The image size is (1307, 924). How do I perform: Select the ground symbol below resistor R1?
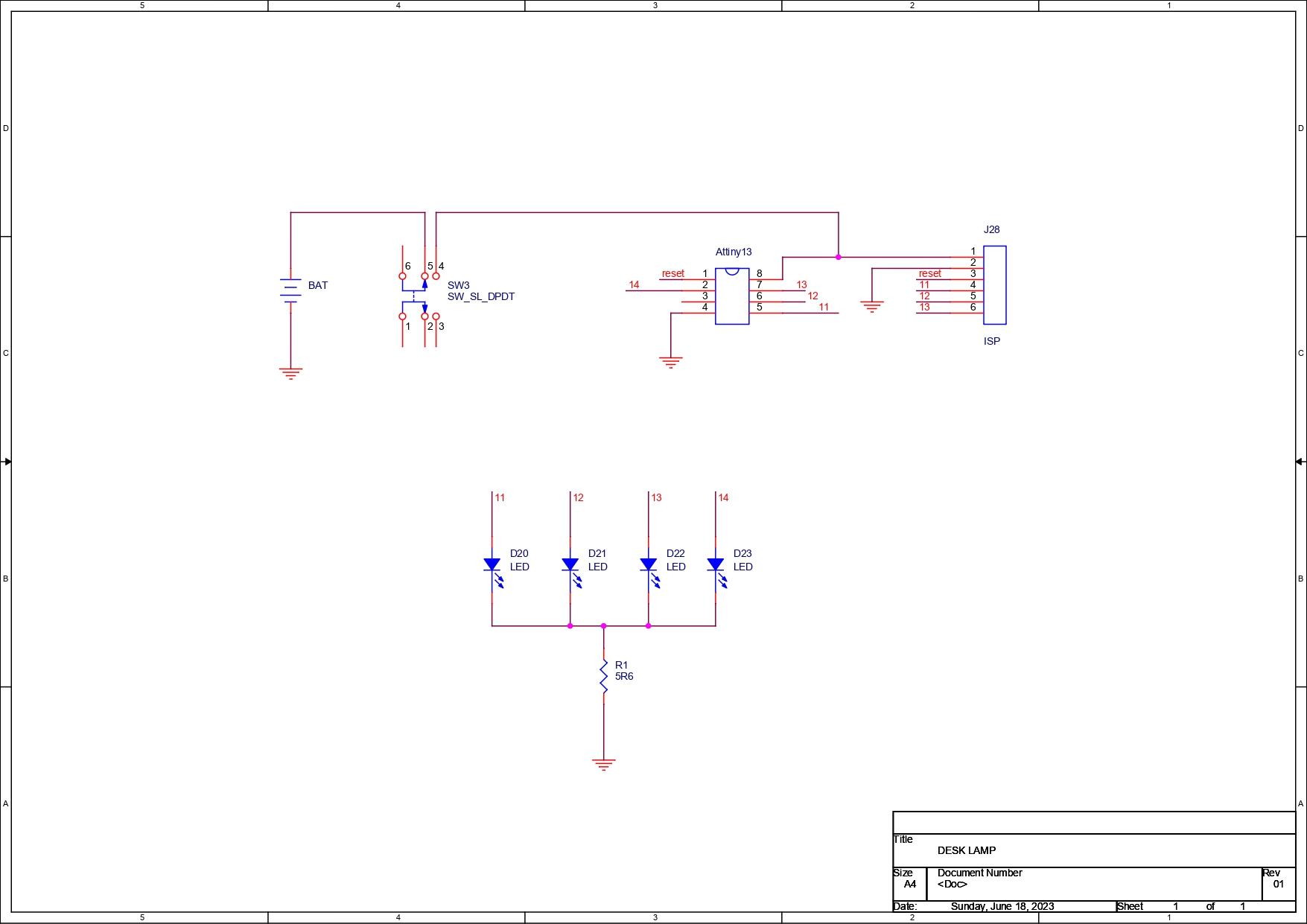[x=604, y=765]
